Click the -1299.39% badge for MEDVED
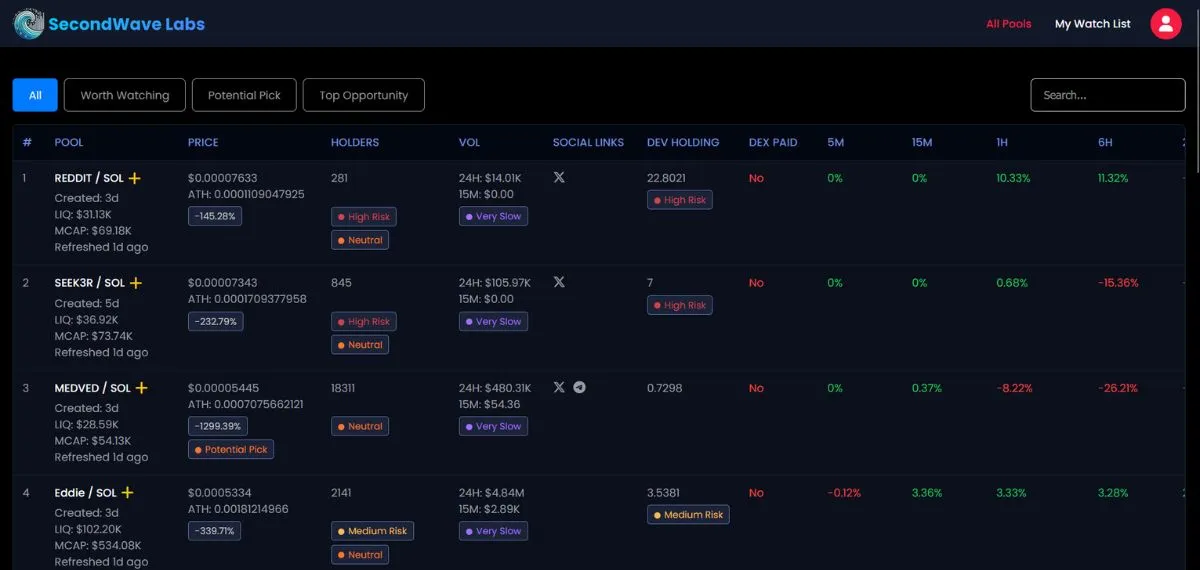 [x=218, y=426]
